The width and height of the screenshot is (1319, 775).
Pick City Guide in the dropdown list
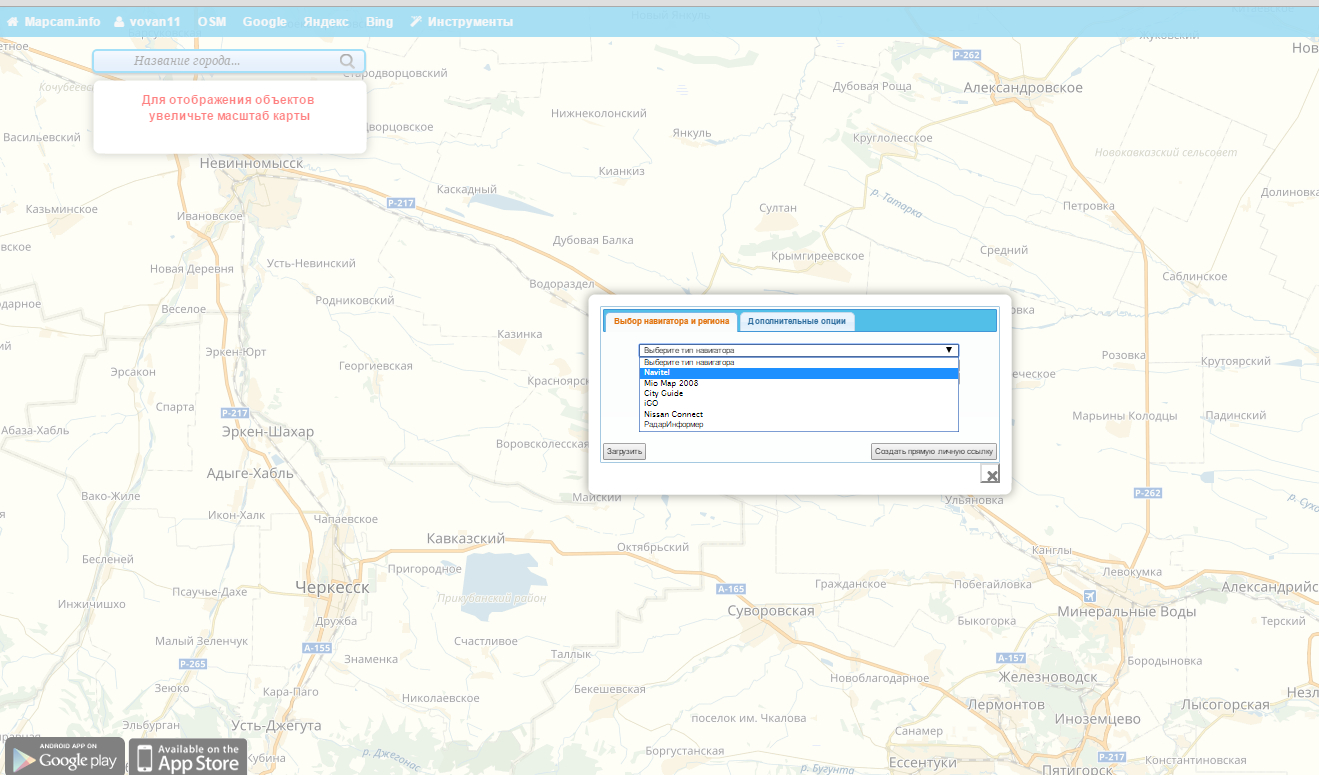click(664, 393)
